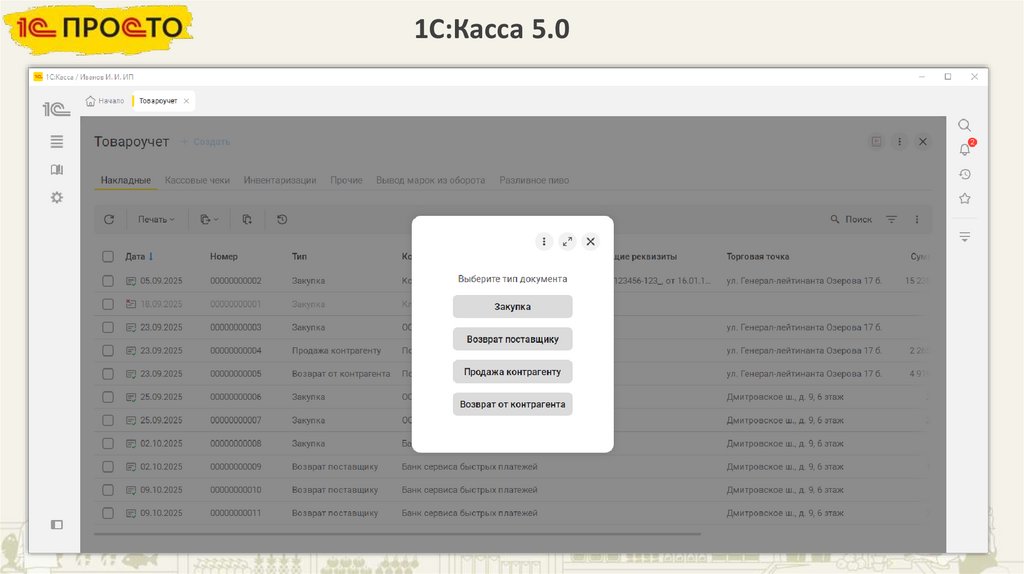Check the row 0000000004 checkbox
Image resolution: width=1024 pixels, height=574 pixels.
pyautogui.click(x=108, y=351)
